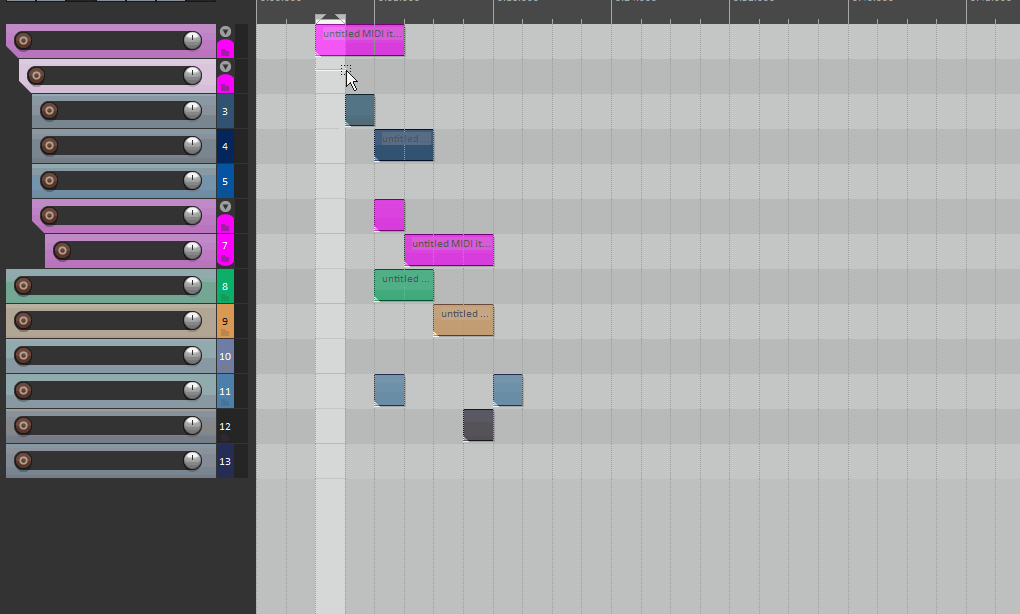Screen dimensions: 1020x614
Task: Select the dark blue item on track 4
Action: pos(404,145)
